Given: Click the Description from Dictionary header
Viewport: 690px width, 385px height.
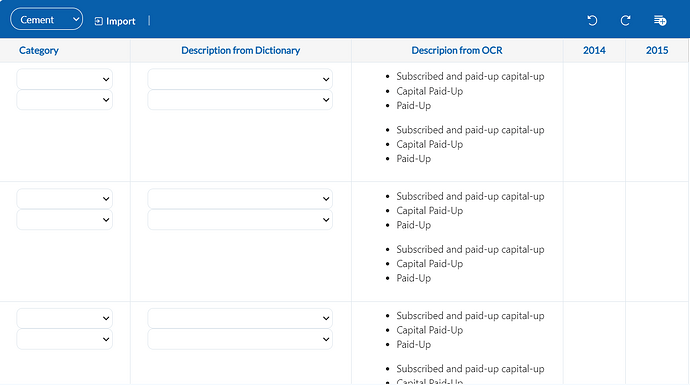Looking at the screenshot, I should point(241,50).
